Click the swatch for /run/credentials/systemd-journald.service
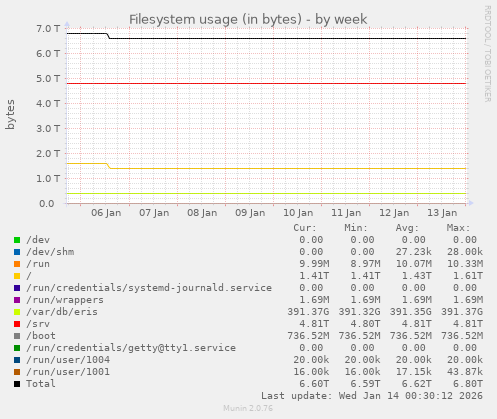Viewport: 497px width, 419px height. 17,288
